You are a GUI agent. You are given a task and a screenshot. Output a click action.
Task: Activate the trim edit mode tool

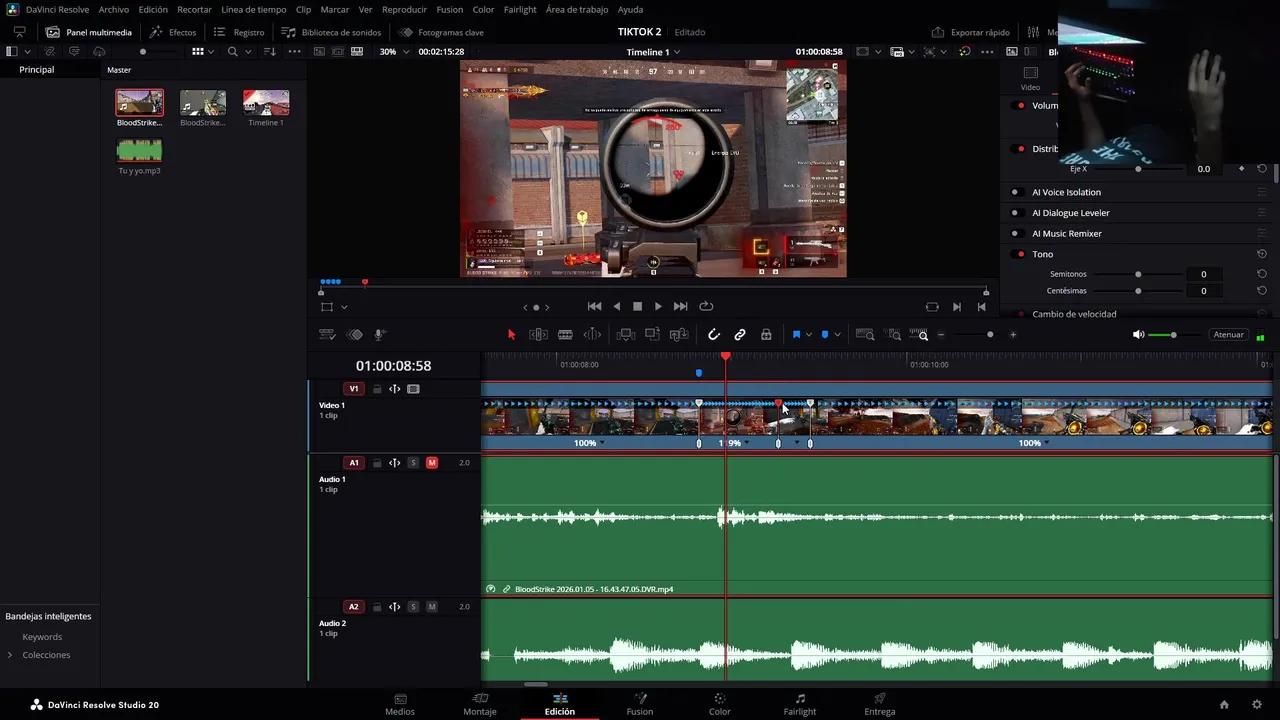pyautogui.click(x=538, y=335)
